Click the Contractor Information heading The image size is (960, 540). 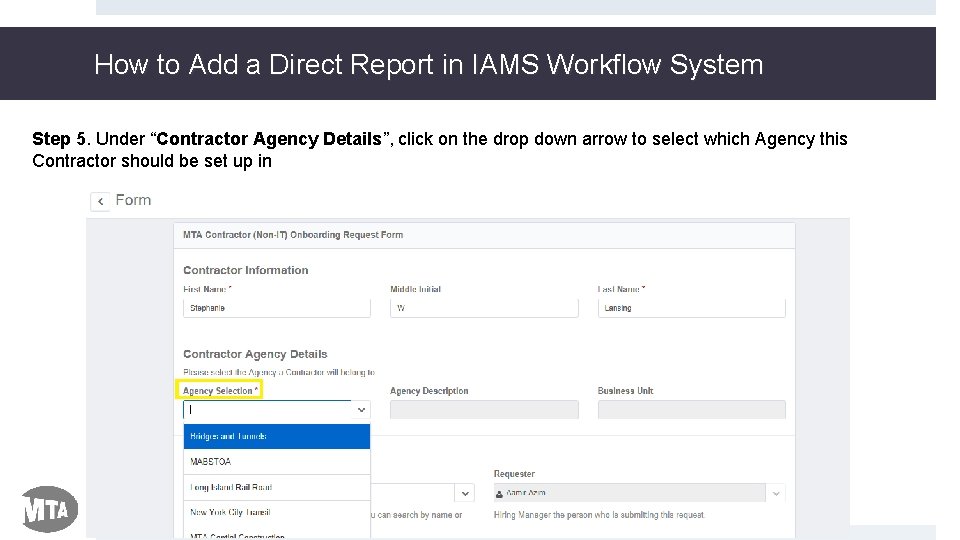[246, 270]
